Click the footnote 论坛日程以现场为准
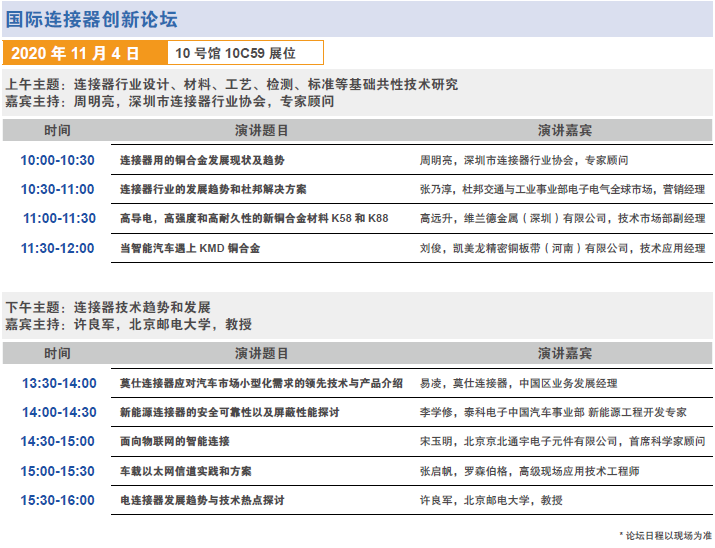Viewport: 715px width, 548px height. (666, 536)
